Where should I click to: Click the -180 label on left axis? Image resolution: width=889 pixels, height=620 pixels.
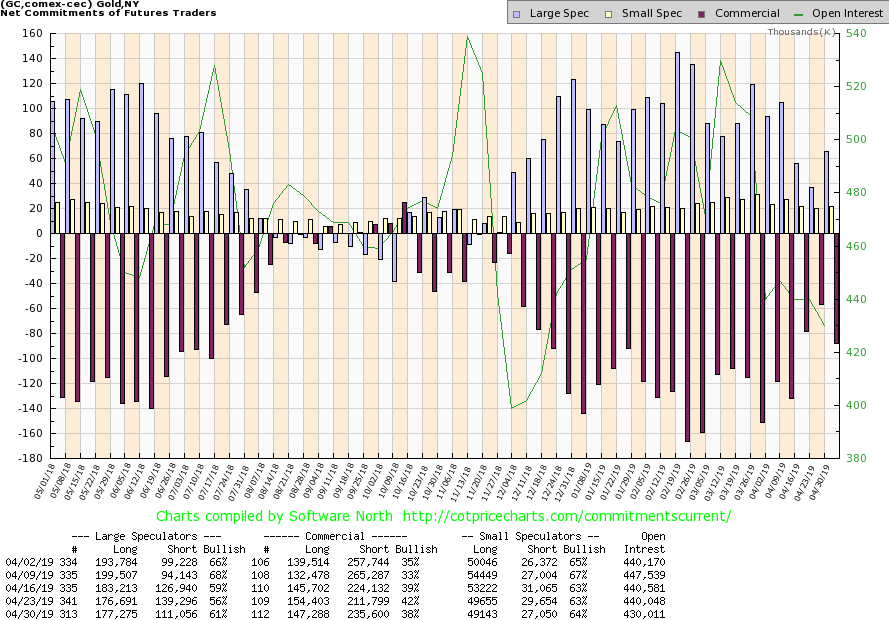point(27,458)
